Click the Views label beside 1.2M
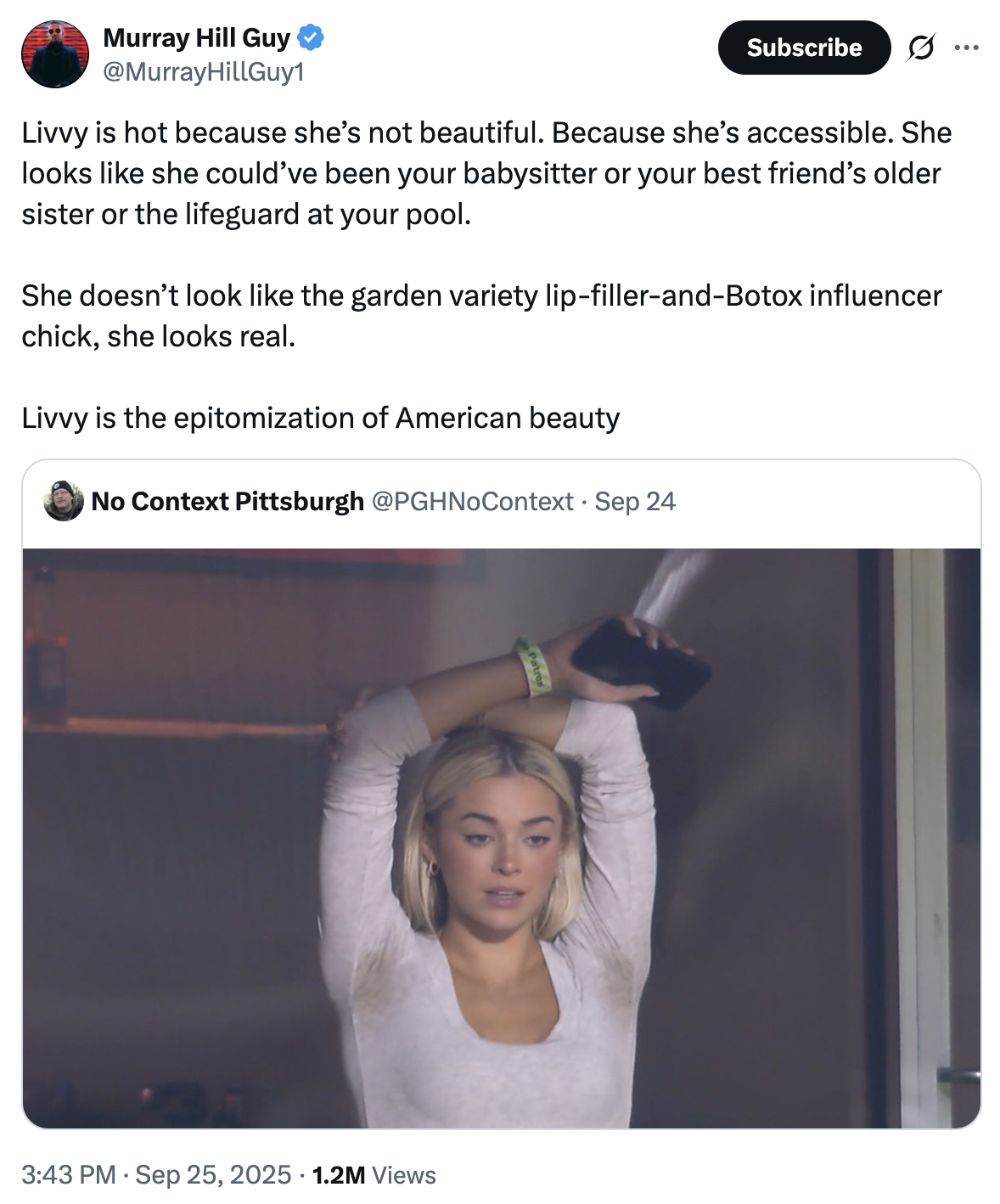This screenshot has width=1000, height=1204. pyautogui.click(x=404, y=1175)
